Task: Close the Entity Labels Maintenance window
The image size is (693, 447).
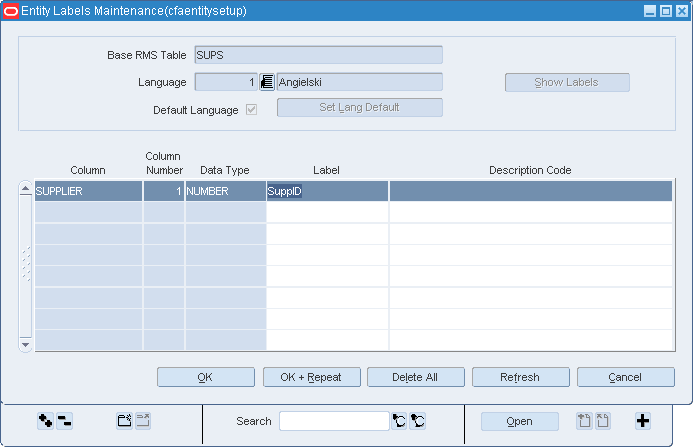Action: (682, 11)
